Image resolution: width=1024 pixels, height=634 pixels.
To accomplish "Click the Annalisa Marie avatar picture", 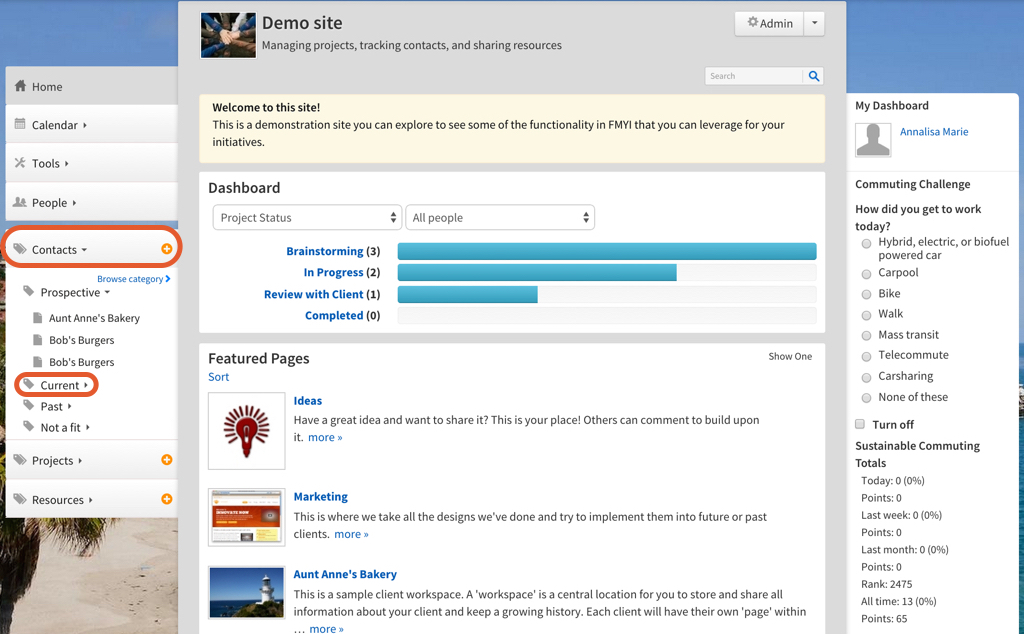I will (873, 140).
